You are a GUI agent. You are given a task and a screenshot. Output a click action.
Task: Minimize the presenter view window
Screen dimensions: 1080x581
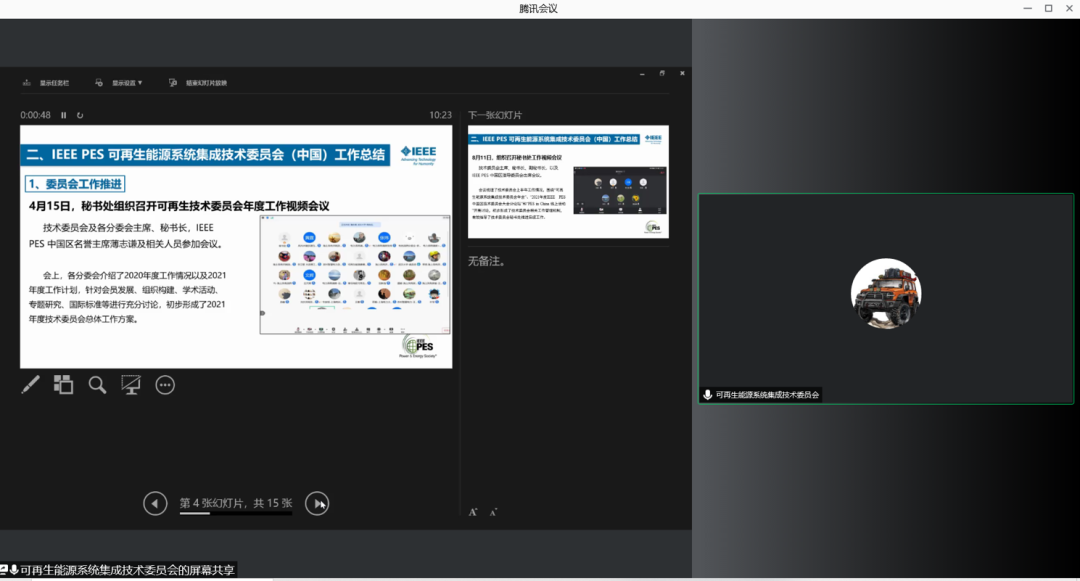642,73
